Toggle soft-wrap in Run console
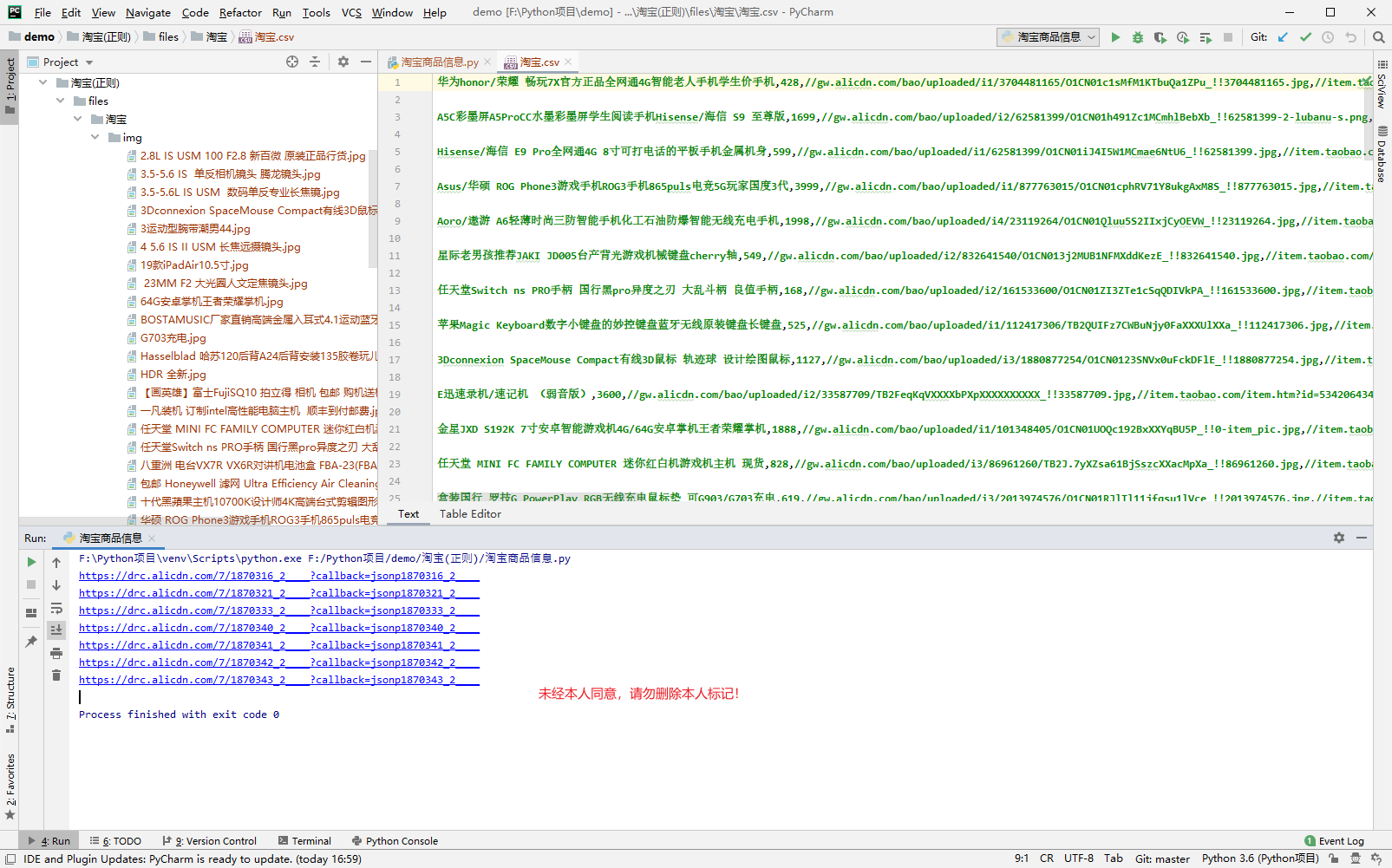 56,608
